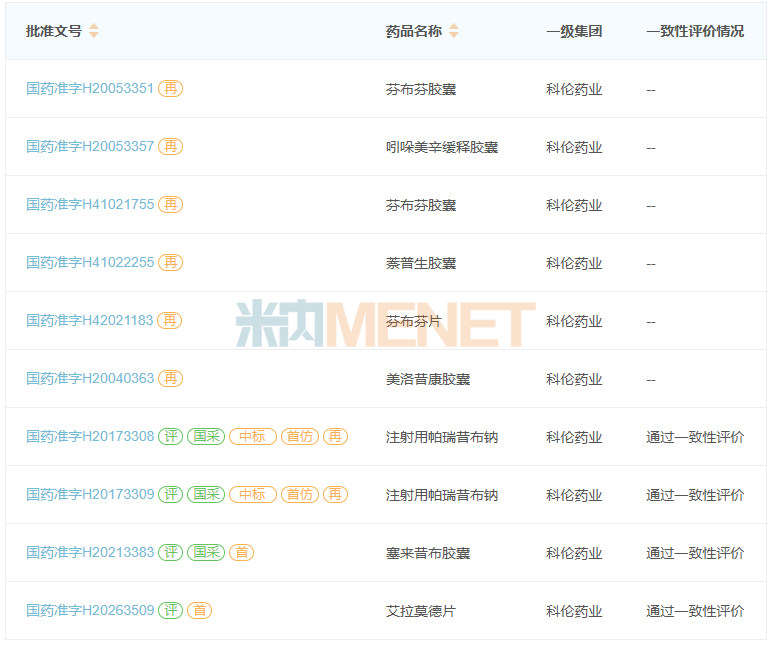Click 国采 badge in H20173308 row
Image resolution: width=772 pixels, height=645 pixels.
(206, 437)
